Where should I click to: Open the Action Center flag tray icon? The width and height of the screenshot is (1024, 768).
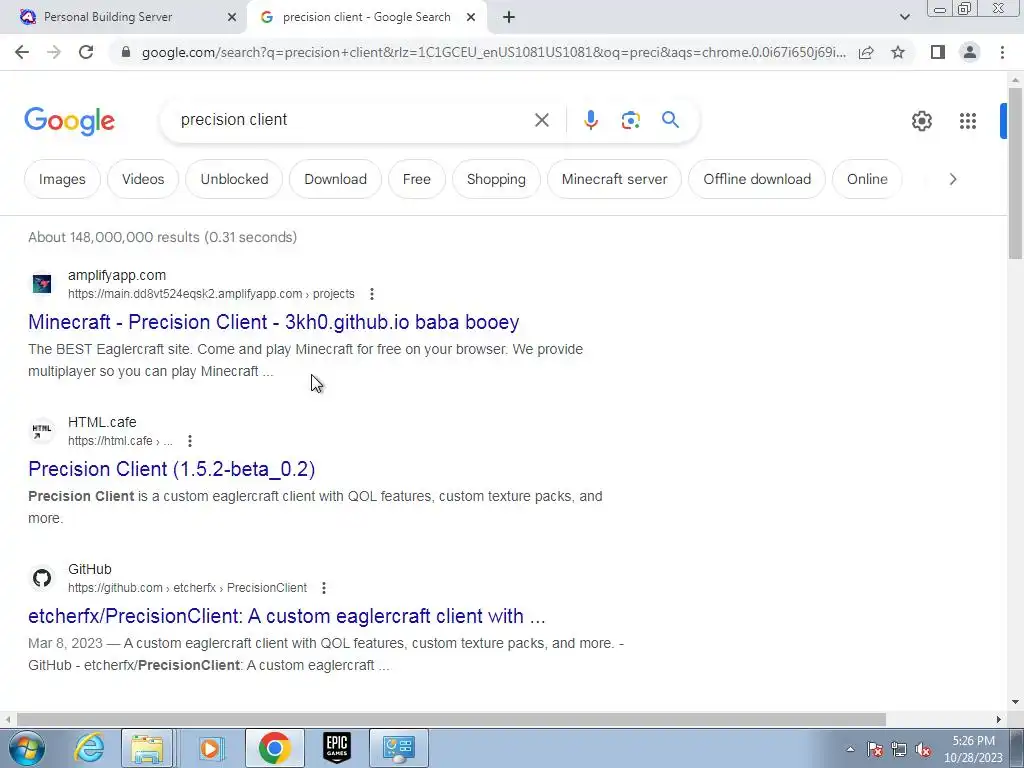click(875, 750)
